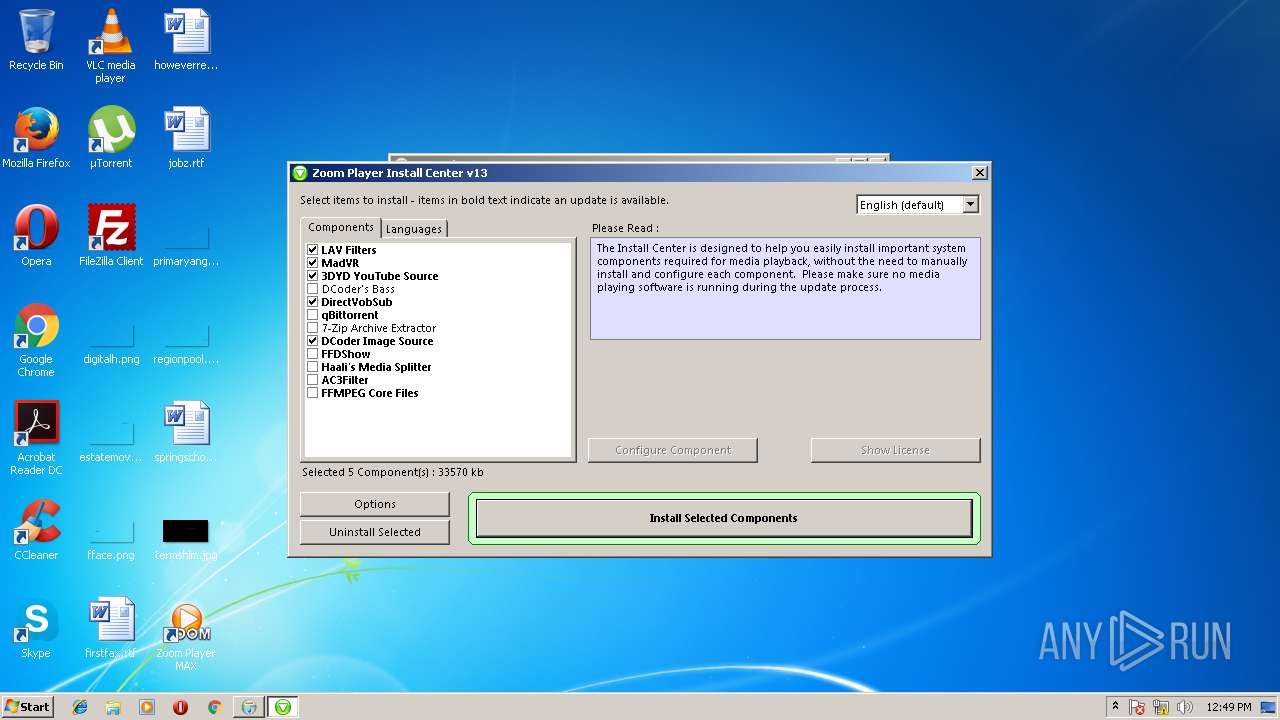The image size is (1280, 720).
Task: Click the taskbar clock showing 12:49 PM
Action: (x=1228, y=707)
